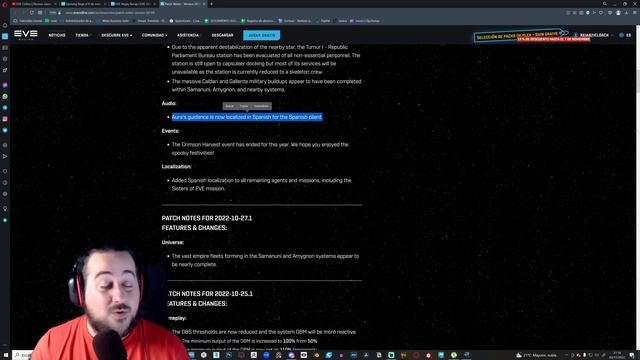Click the Buscar option in selection popup
This screenshot has height=360, width=640.
click(229, 106)
